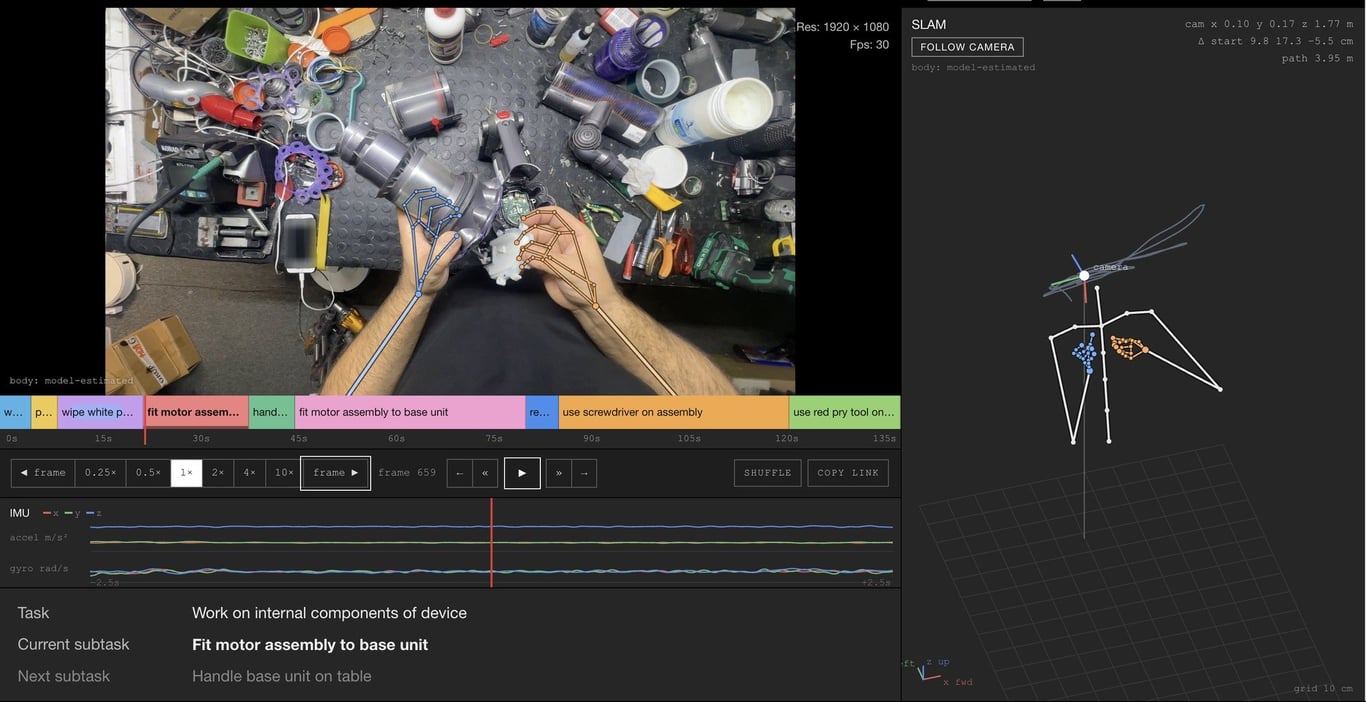The width and height of the screenshot is (1366, 702).
Task: Click the video frame preview
Action: click(x=450, y=201)
